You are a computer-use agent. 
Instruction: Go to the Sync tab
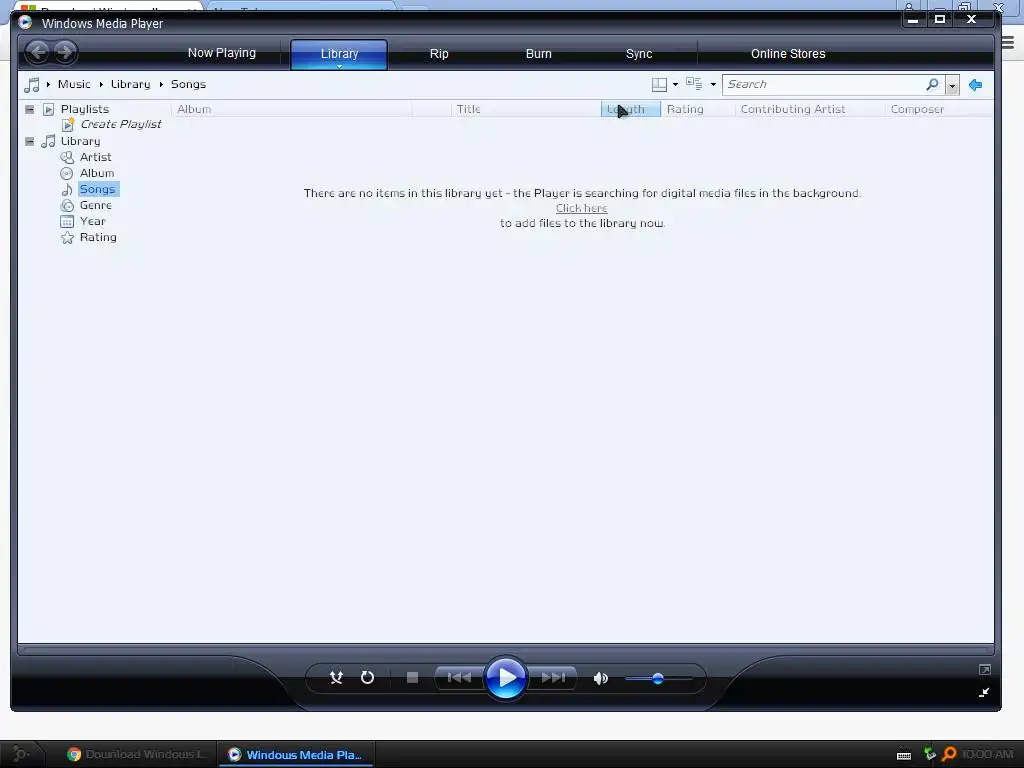pos(639,54)
